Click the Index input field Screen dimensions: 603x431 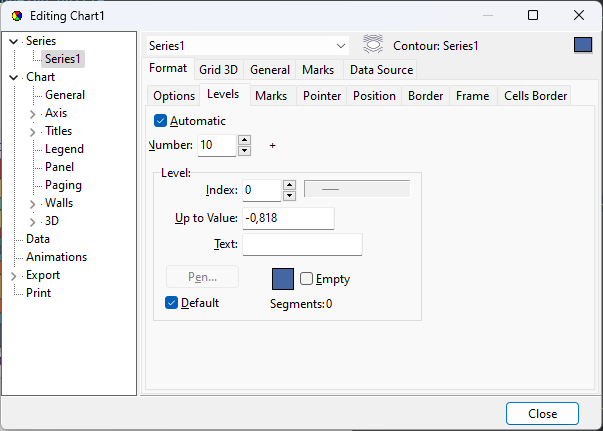pos(262,190)
